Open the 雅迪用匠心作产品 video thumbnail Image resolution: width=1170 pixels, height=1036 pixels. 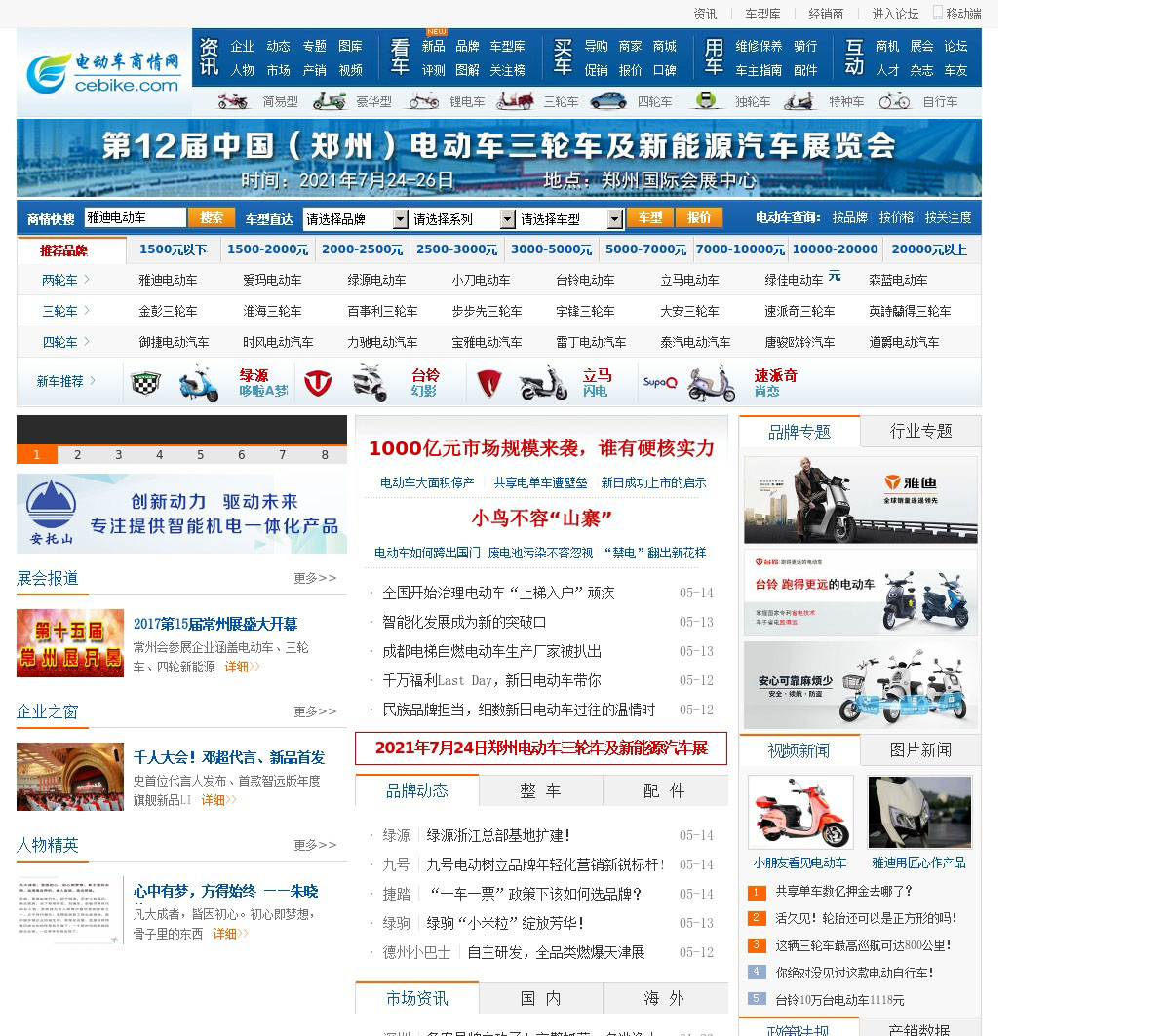click(x=919, y=813)
